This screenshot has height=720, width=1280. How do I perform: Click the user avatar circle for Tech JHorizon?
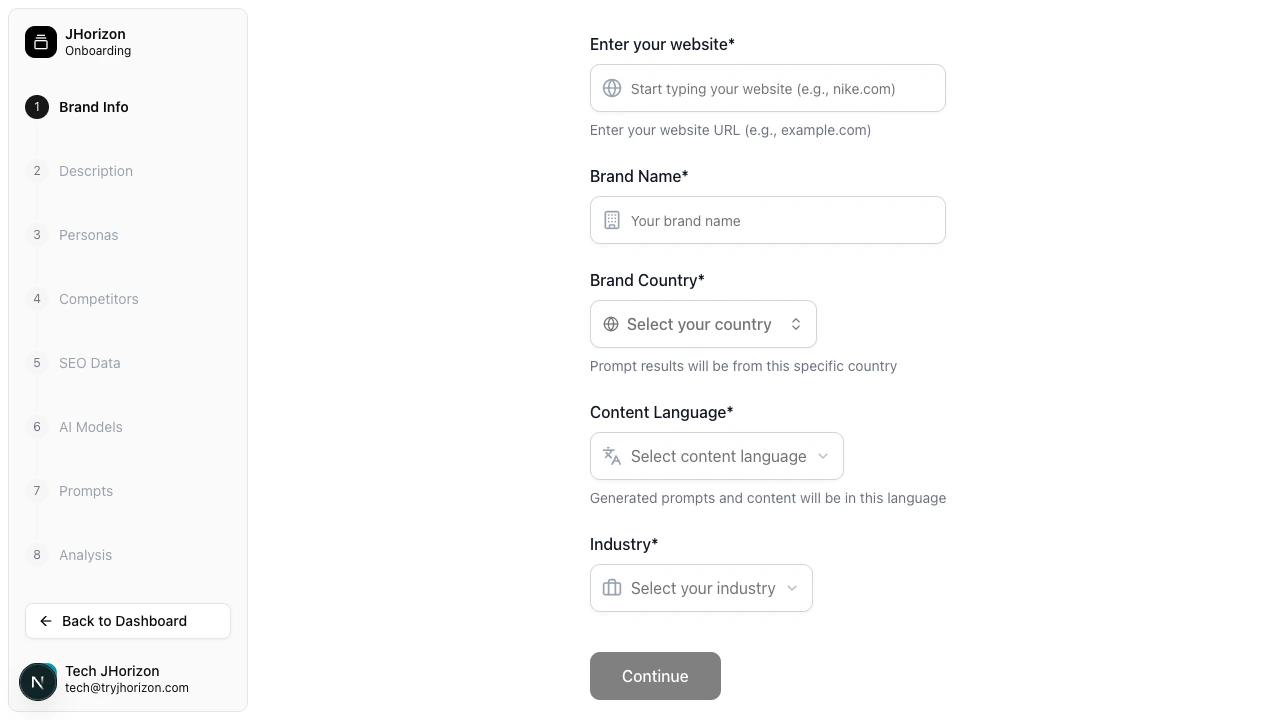[x=38, y=681]
